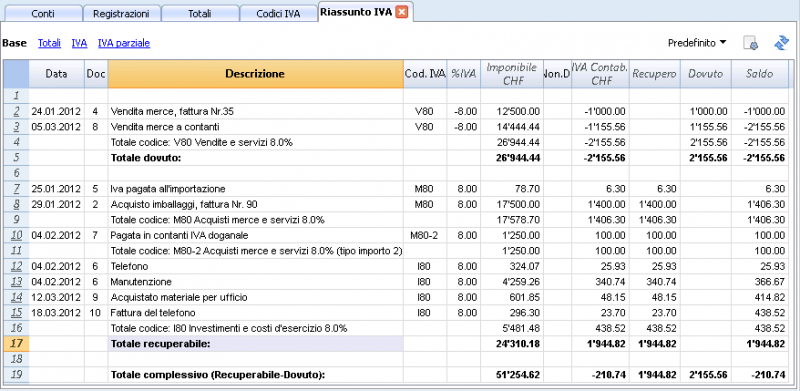Click date cell 05.03.2012
Image resolution: width=800 pixels, height=391 pixels.
pyautogui.click(x=56, y=126)
